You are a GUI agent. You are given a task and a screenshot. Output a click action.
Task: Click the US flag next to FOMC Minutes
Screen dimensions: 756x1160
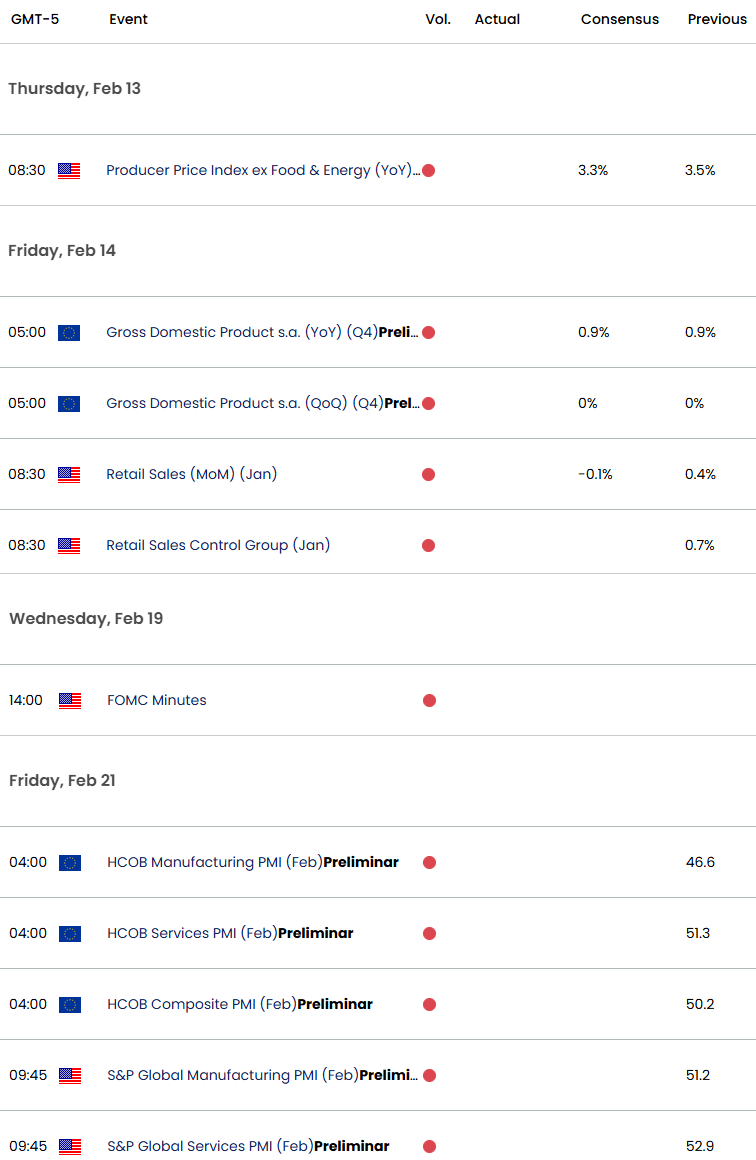(70, 701)
